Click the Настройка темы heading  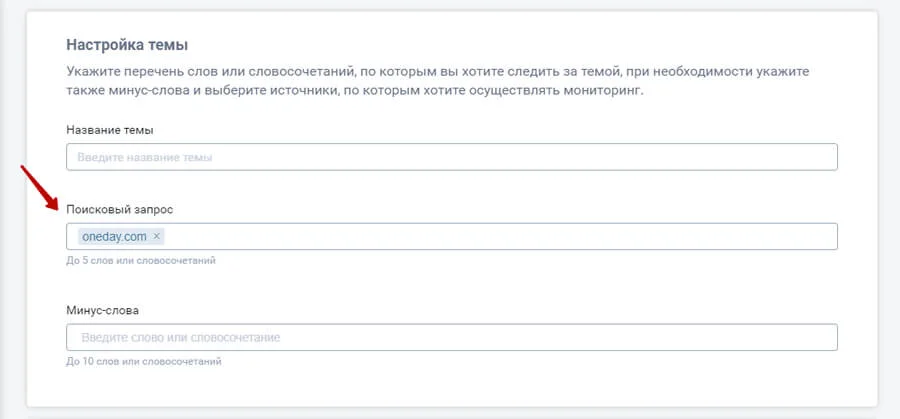point(127,45)
